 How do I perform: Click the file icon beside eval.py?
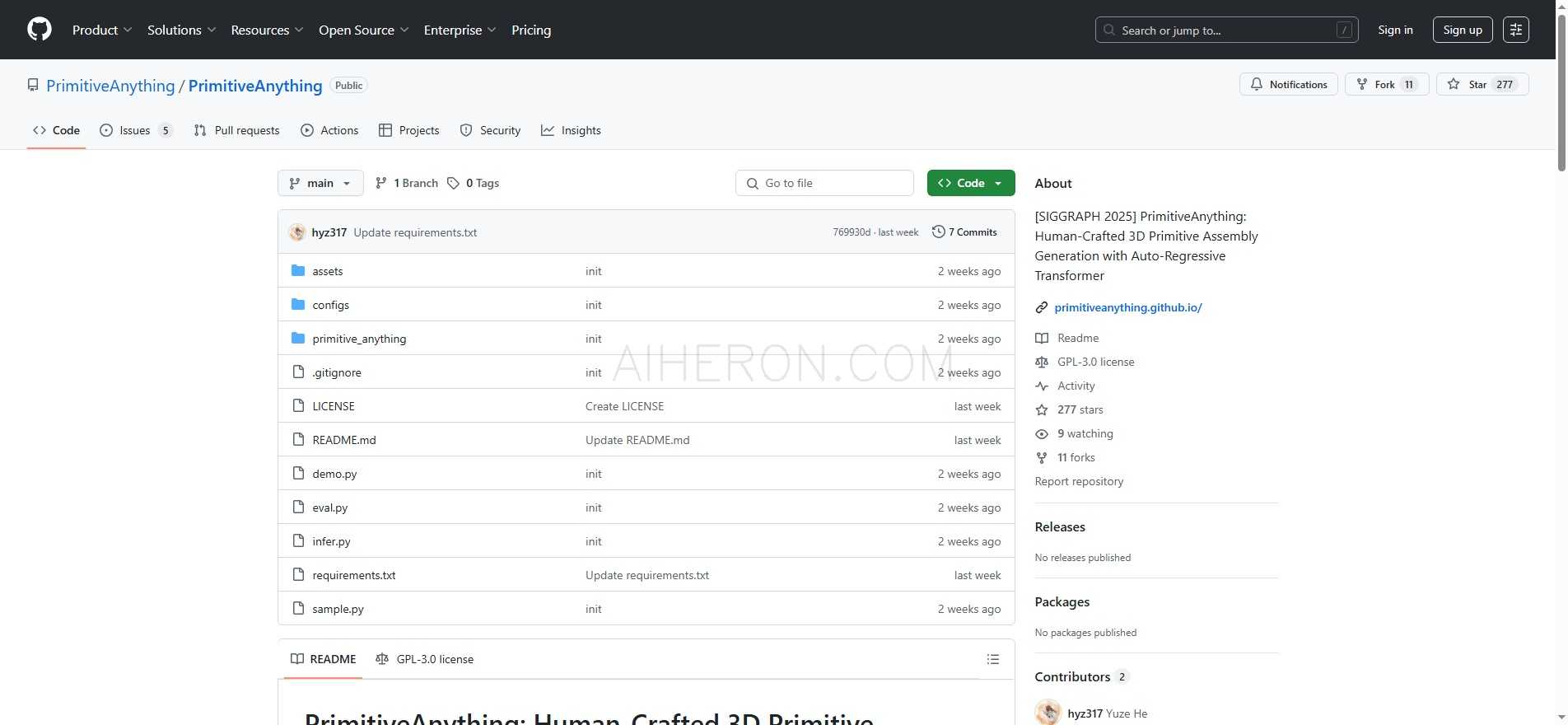point(298,507)
